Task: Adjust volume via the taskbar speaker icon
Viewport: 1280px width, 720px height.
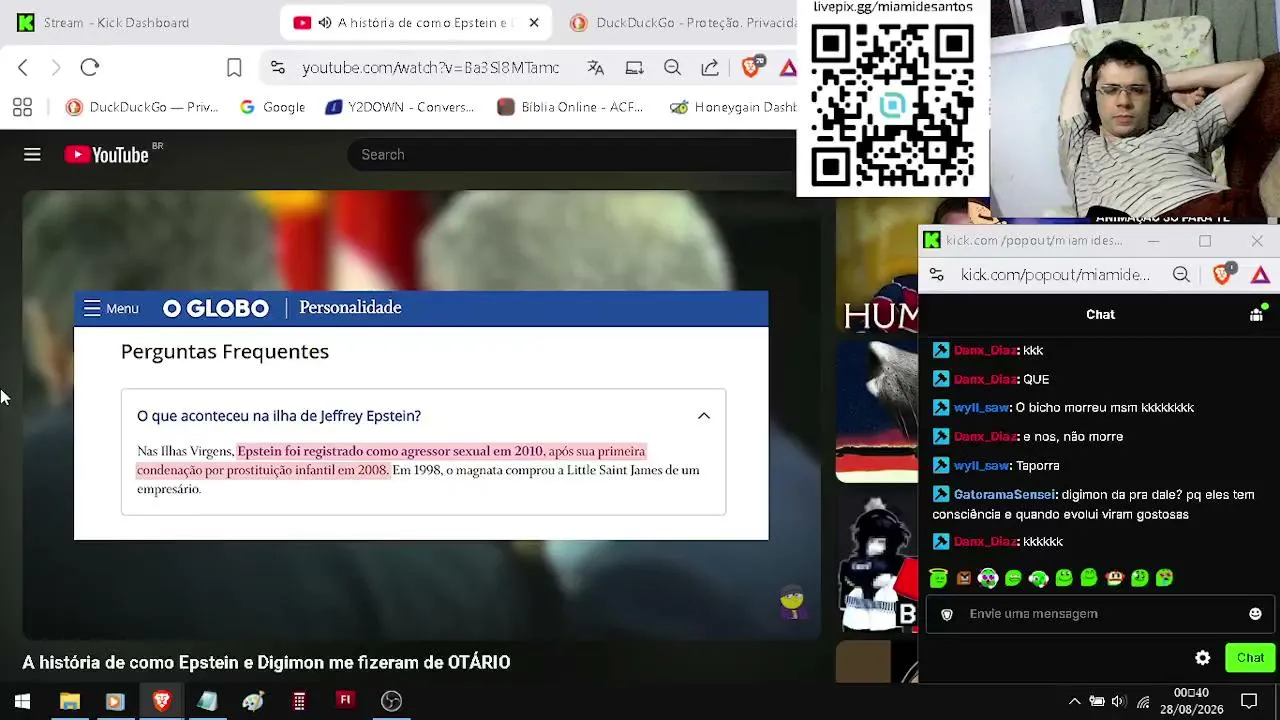Action: (x=1118, y=701)
